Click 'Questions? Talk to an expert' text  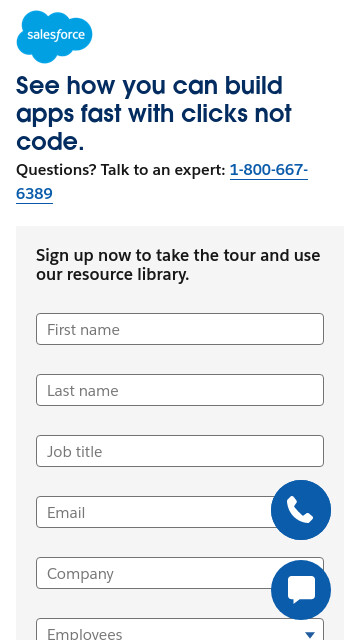[121, 170]
